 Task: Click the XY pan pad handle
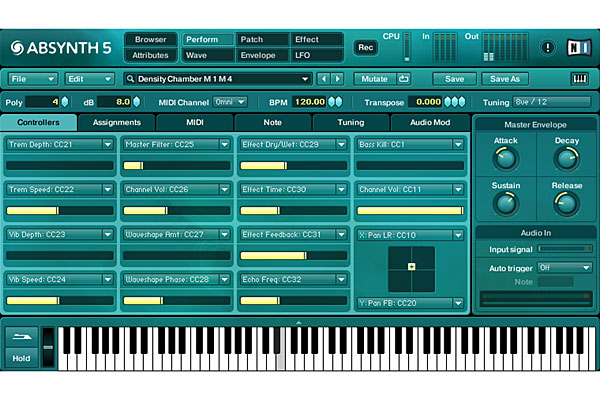[x=412, y=266]
